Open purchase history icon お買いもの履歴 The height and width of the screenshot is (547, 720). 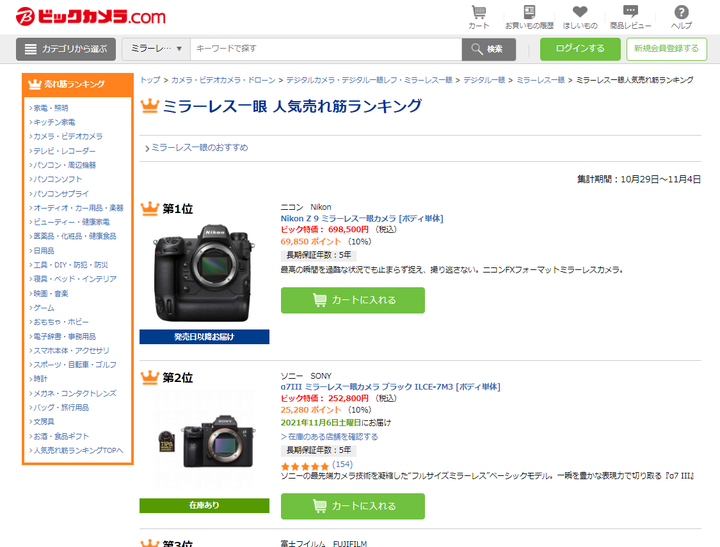(529, 17)
